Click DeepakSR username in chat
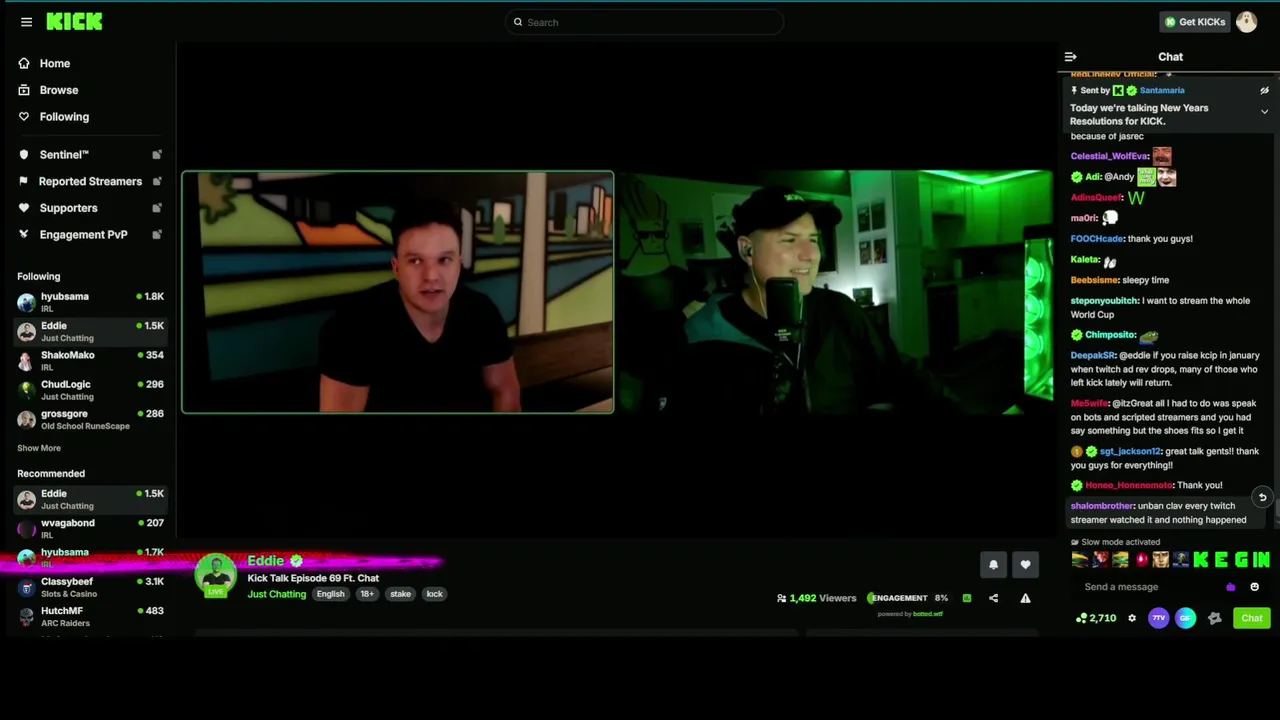This screenshot has height=720, width=1280. point(1092,355)
